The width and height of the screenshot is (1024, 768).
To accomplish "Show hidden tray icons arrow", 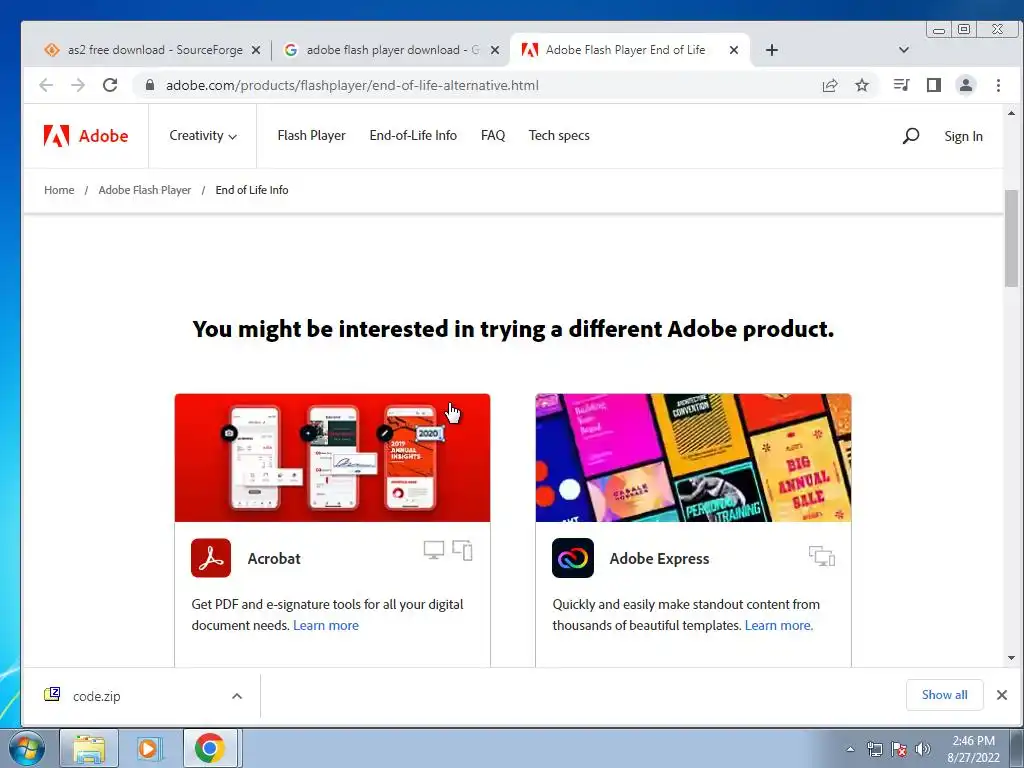I will (850, 749).
